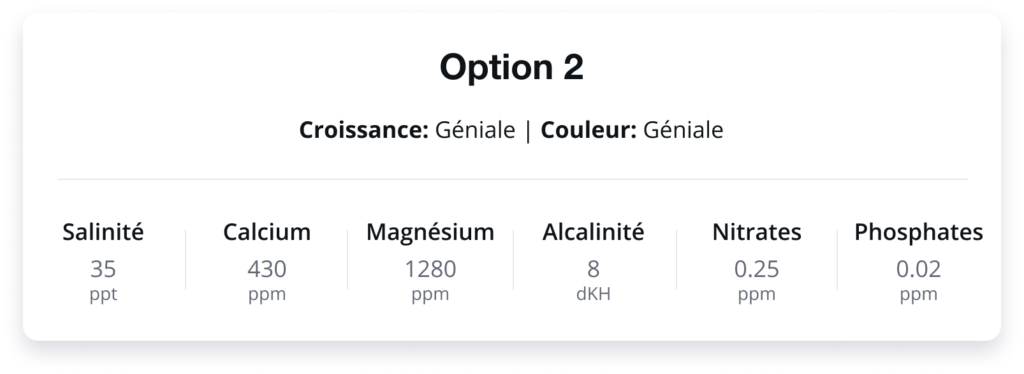Click the calcium value 430
1024x374 pixels.
pyautogui.click(x=267, y=269)
